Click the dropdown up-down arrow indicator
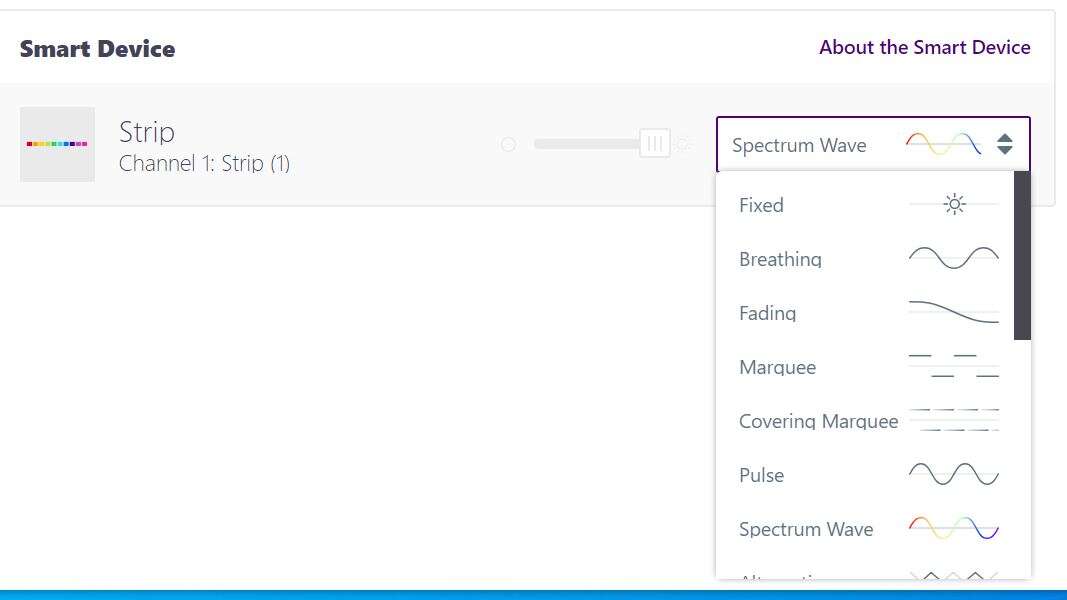 click(1005, 145)
